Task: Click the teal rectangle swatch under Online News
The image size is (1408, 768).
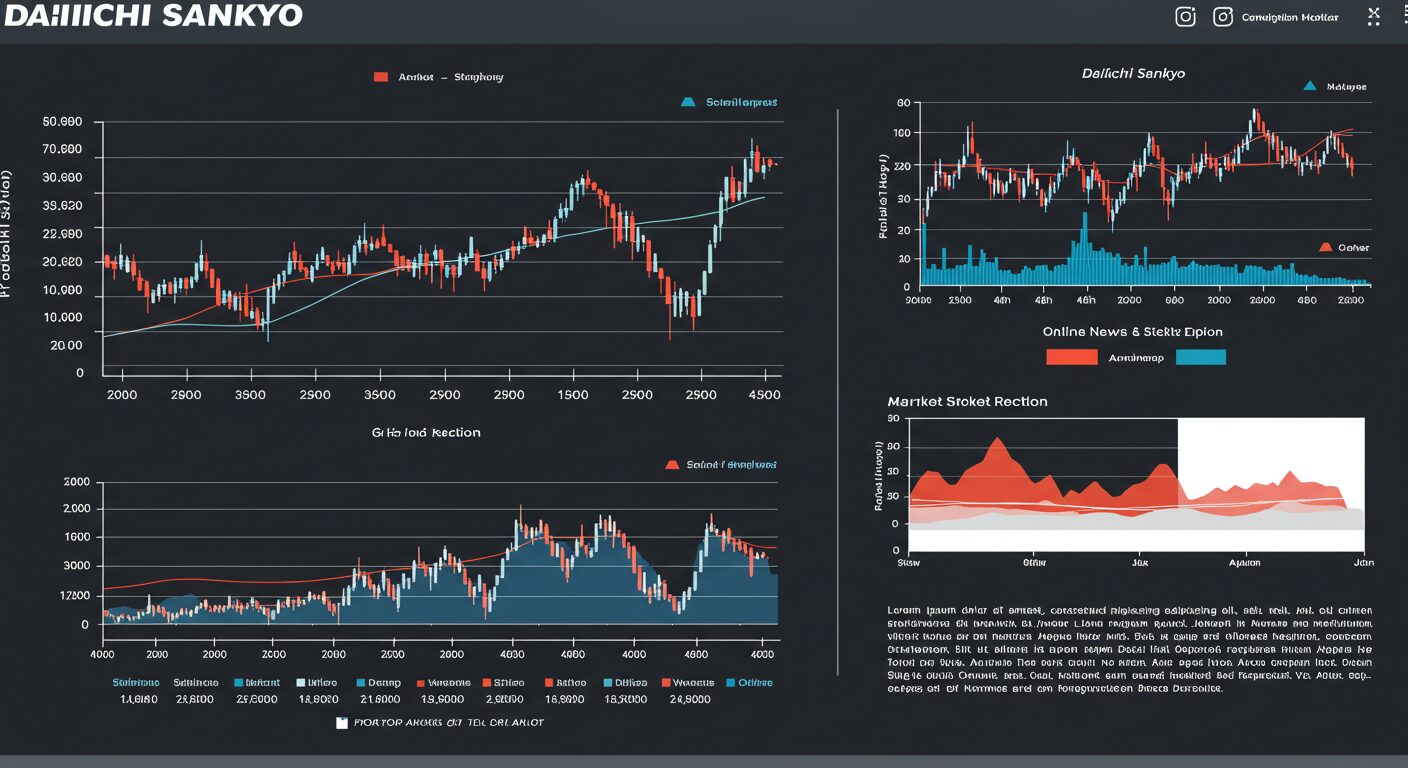Action: (1200, 357)
